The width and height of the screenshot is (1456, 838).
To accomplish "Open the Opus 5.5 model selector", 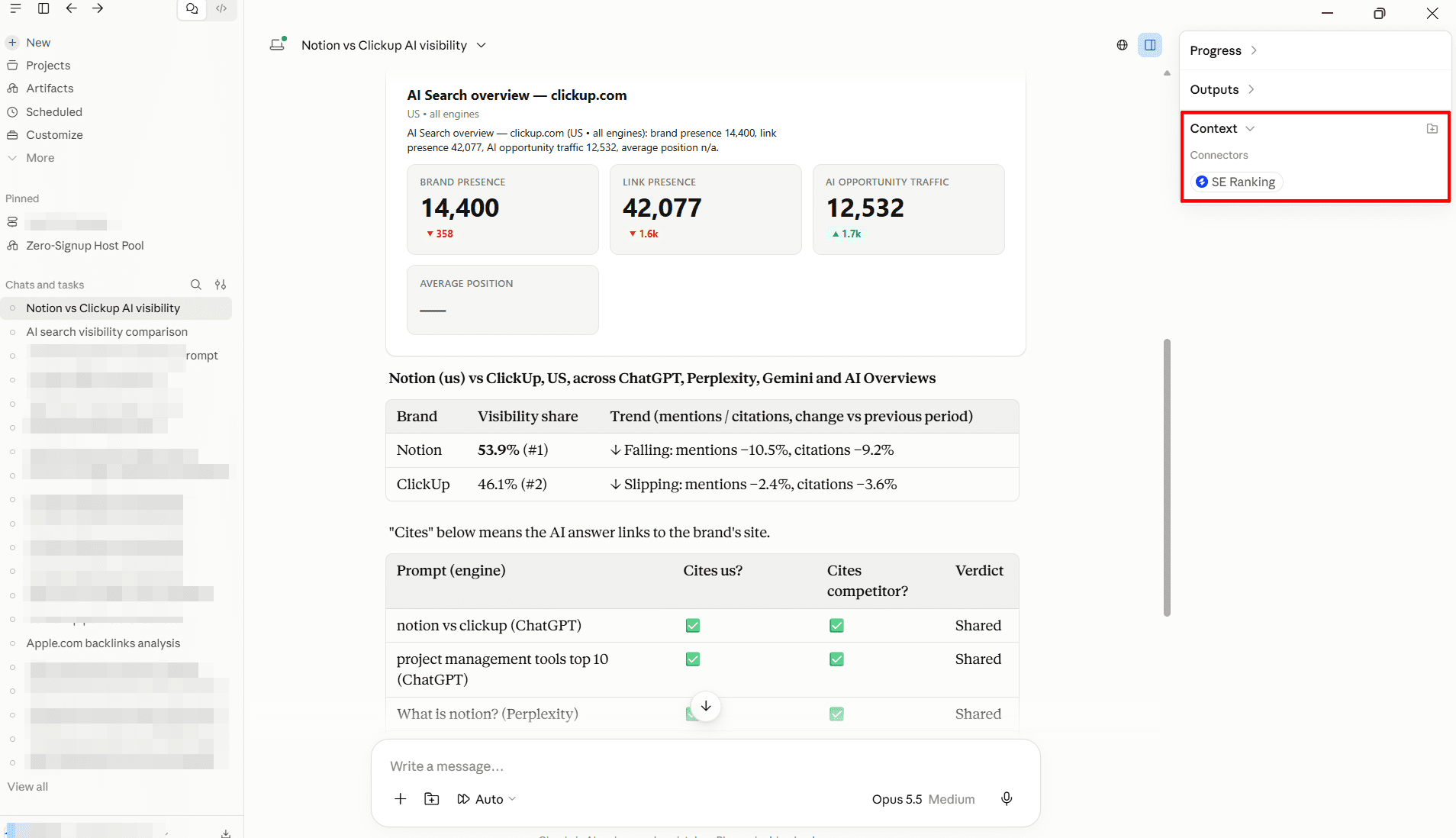I will pyautogui.click(x=923, y=799).
